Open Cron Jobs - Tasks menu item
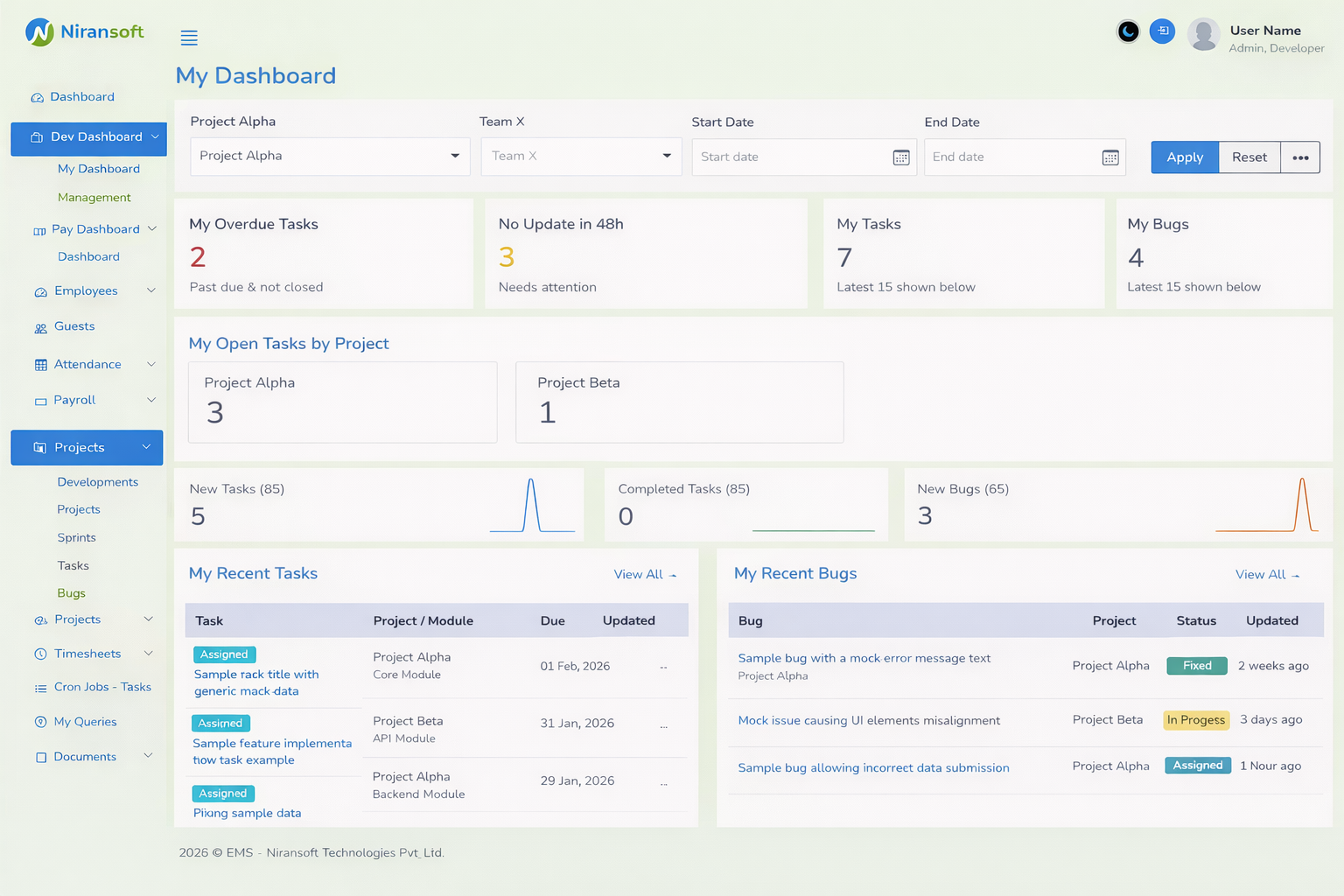This screenshot has width=1344, height=896. (x=102, y=688)
